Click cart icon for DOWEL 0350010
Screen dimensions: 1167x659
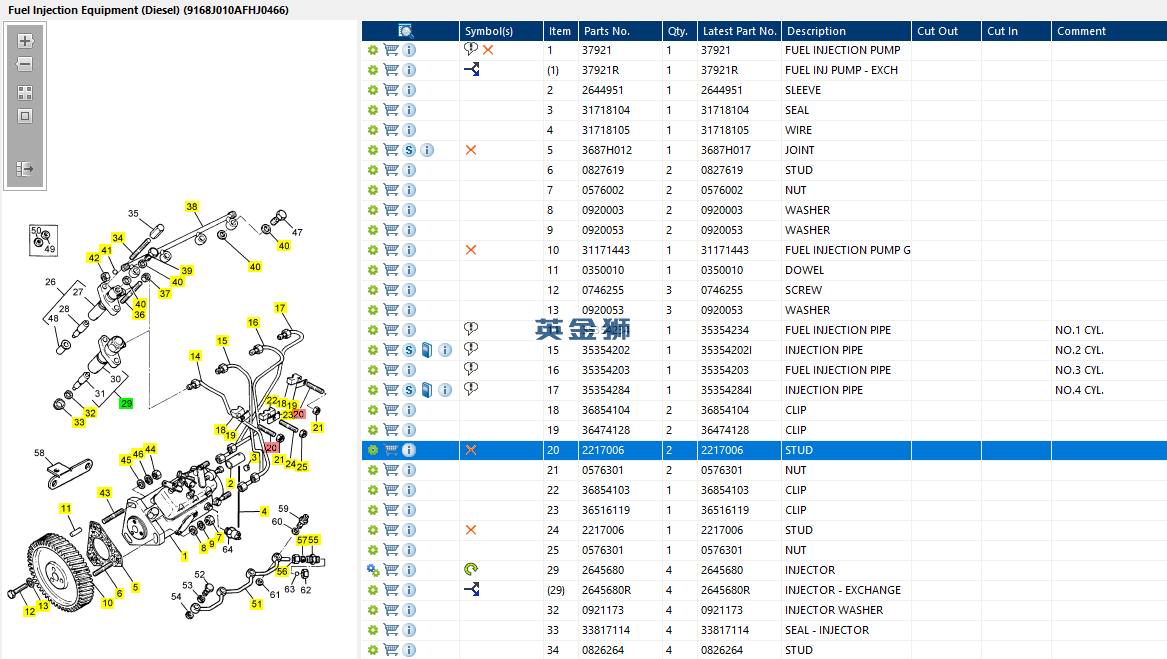(391, 270)
